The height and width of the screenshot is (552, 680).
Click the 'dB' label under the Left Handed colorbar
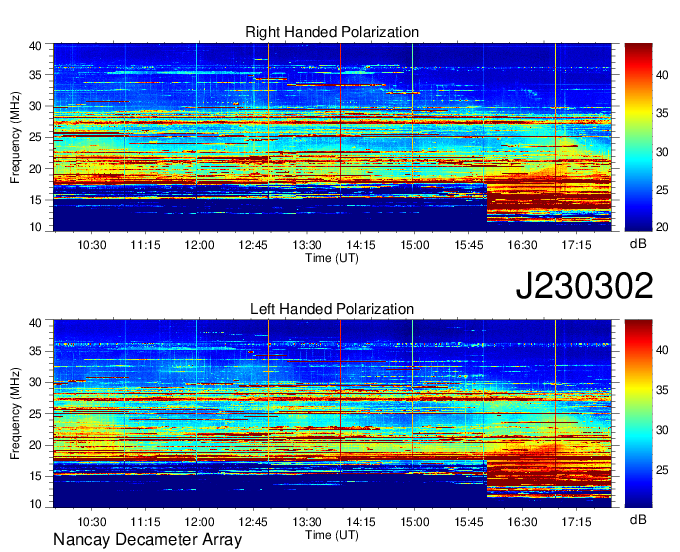[638, 519]
